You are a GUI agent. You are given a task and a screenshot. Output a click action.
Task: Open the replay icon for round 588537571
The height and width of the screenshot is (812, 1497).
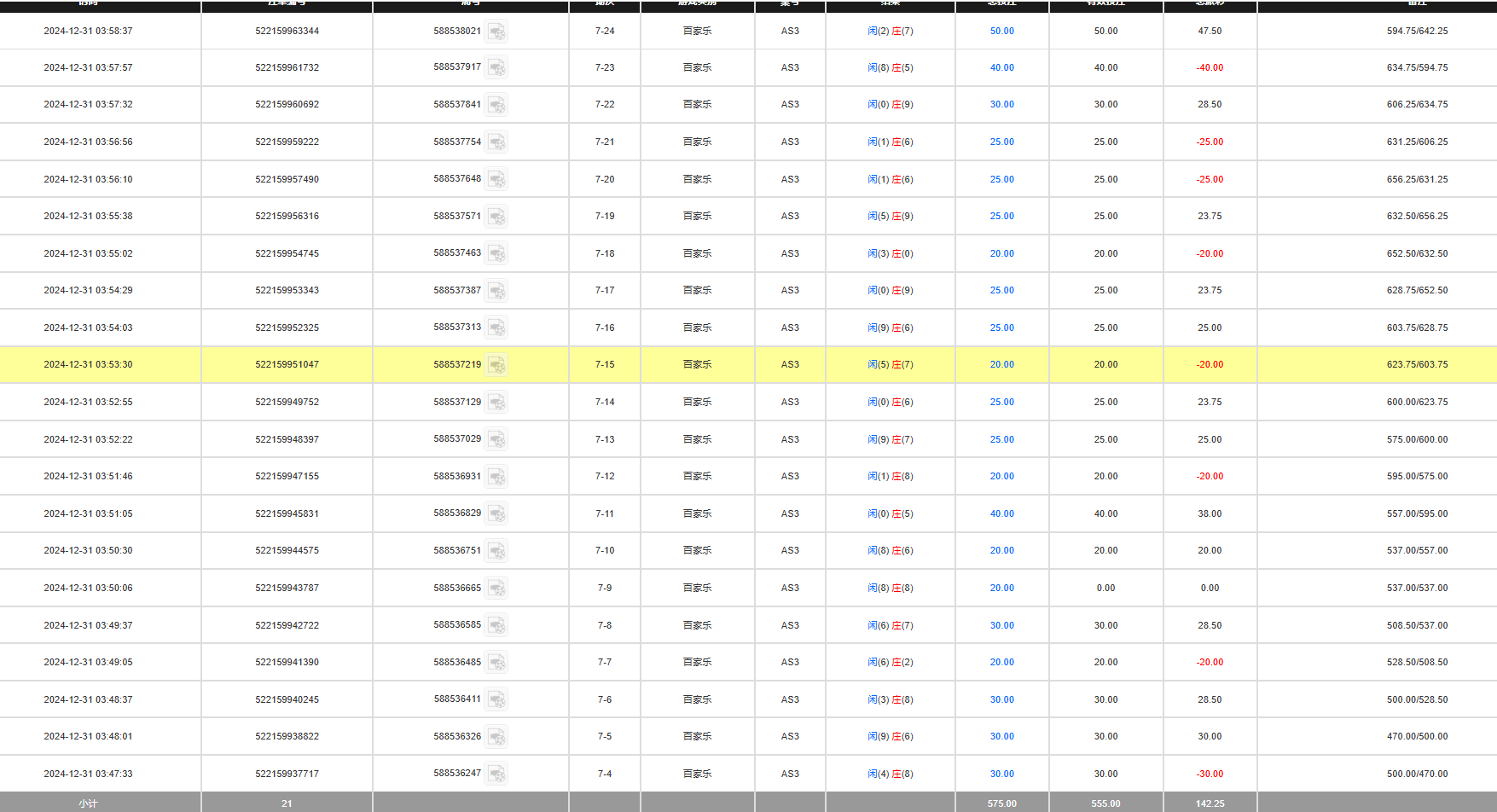tap(496, 217)
